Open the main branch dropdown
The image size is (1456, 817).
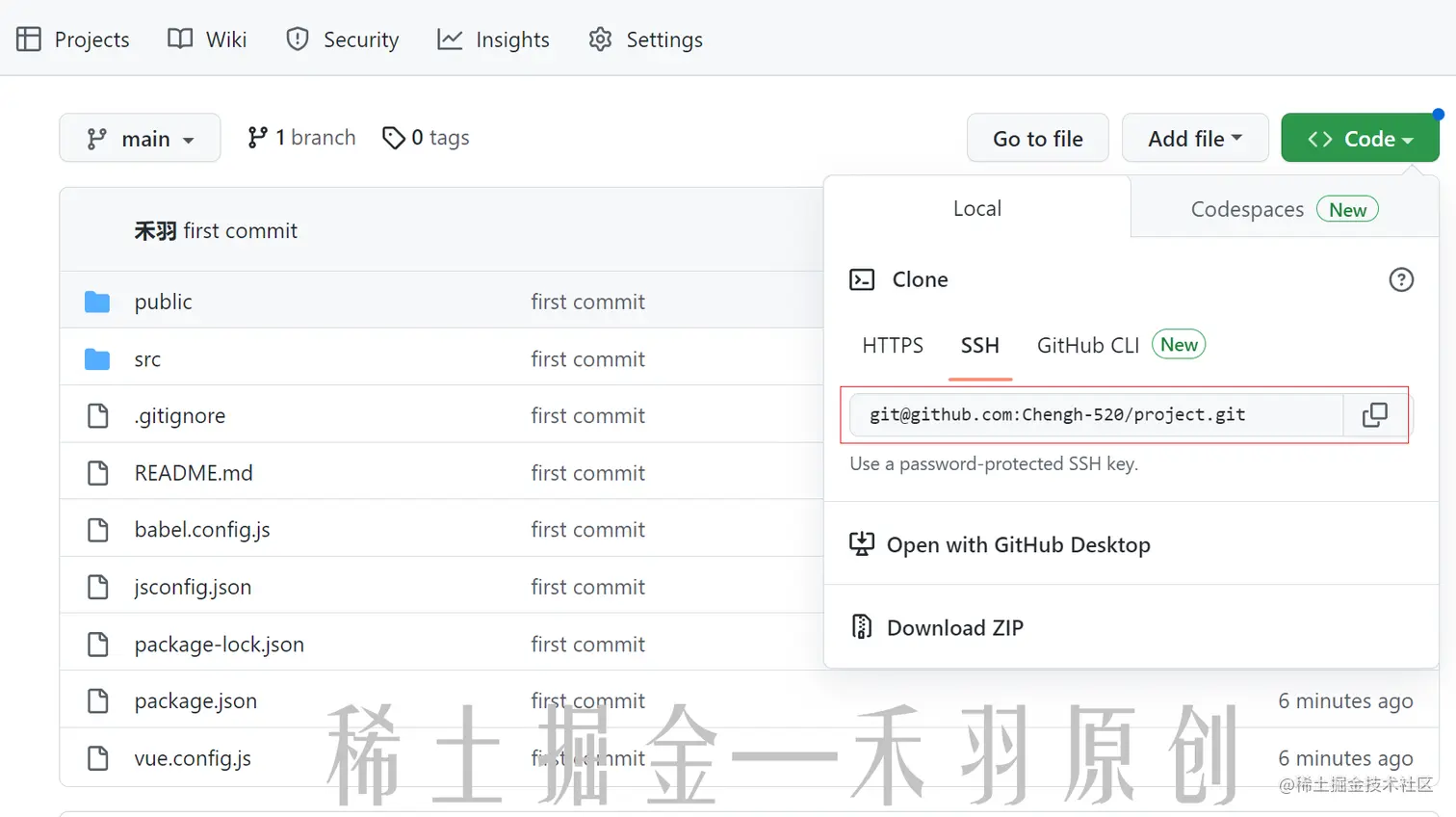pyautogui.click(x=140, y=138)
